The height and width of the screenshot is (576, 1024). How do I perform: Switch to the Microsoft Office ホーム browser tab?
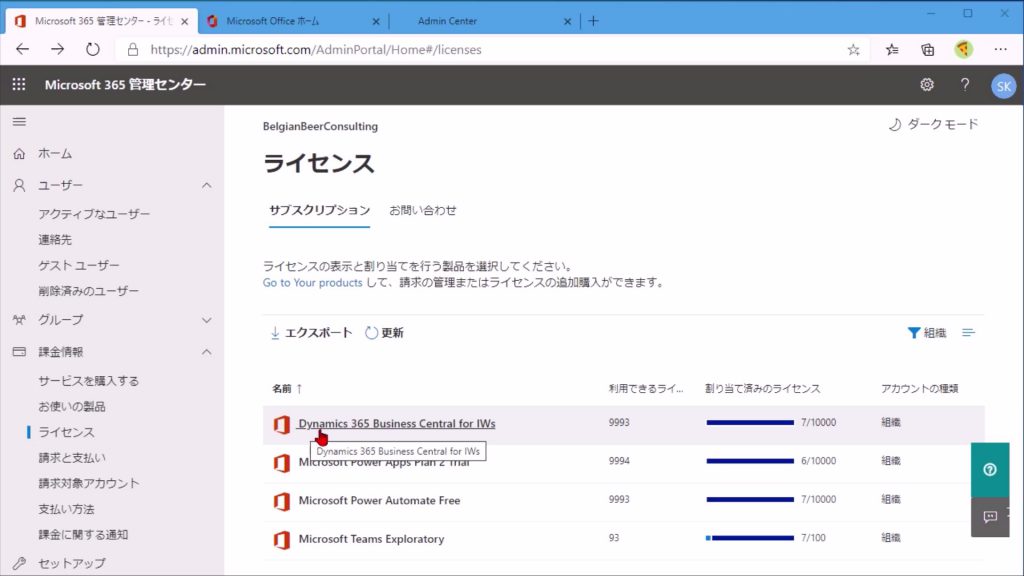tap(292, 21)
